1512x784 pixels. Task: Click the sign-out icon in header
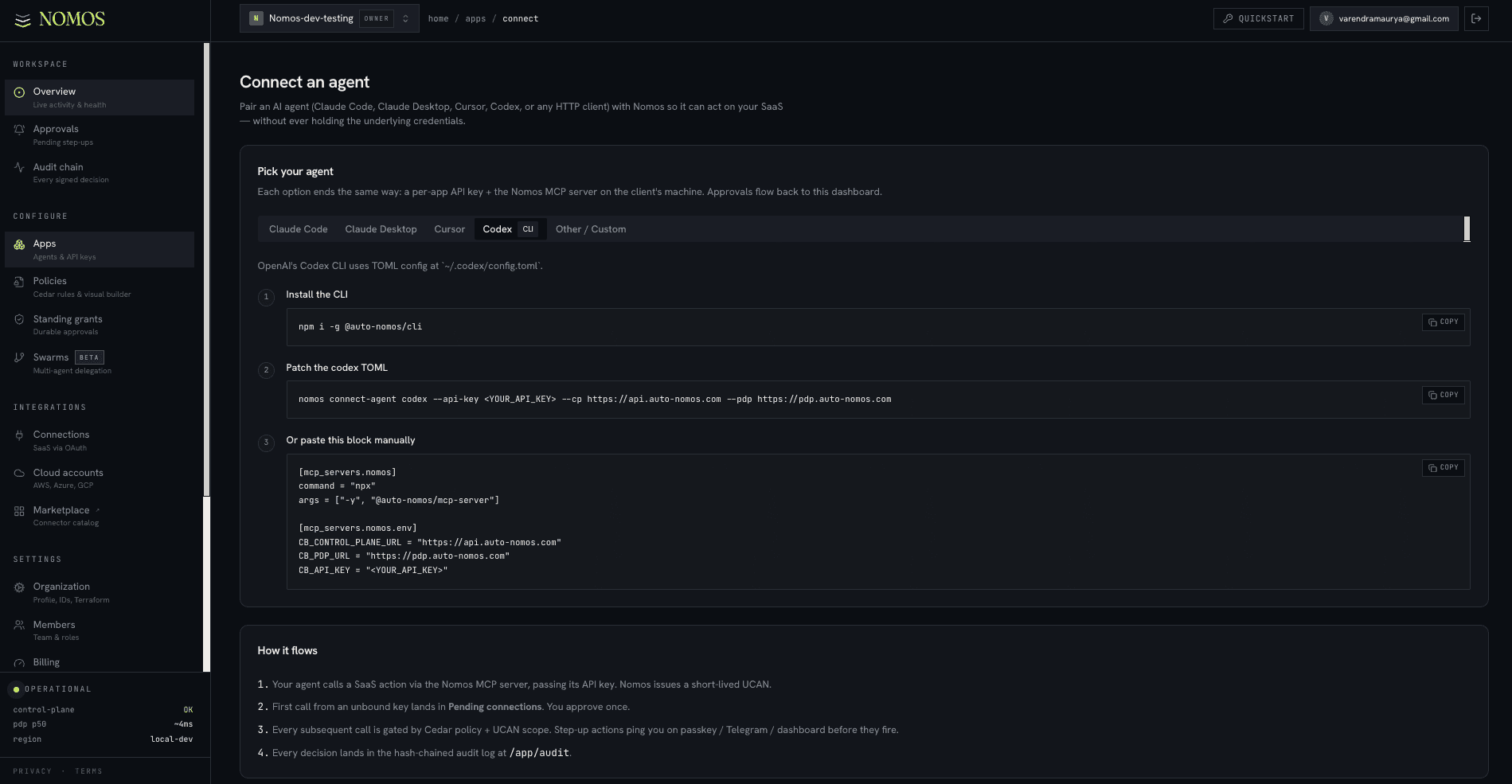[x=1476, y=19]
